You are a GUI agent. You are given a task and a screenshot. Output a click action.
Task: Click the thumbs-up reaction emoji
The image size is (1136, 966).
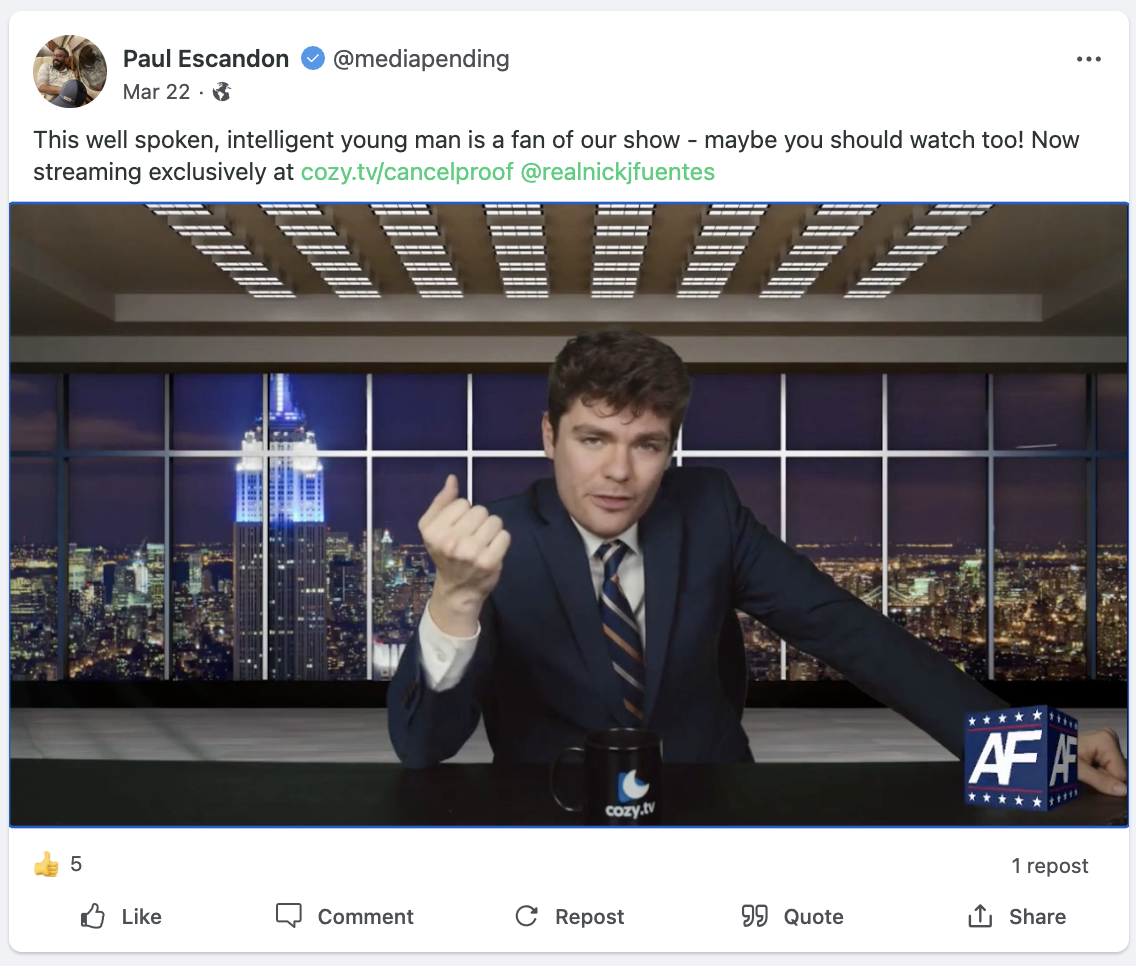pyautogui.click(x=46, y=864)
